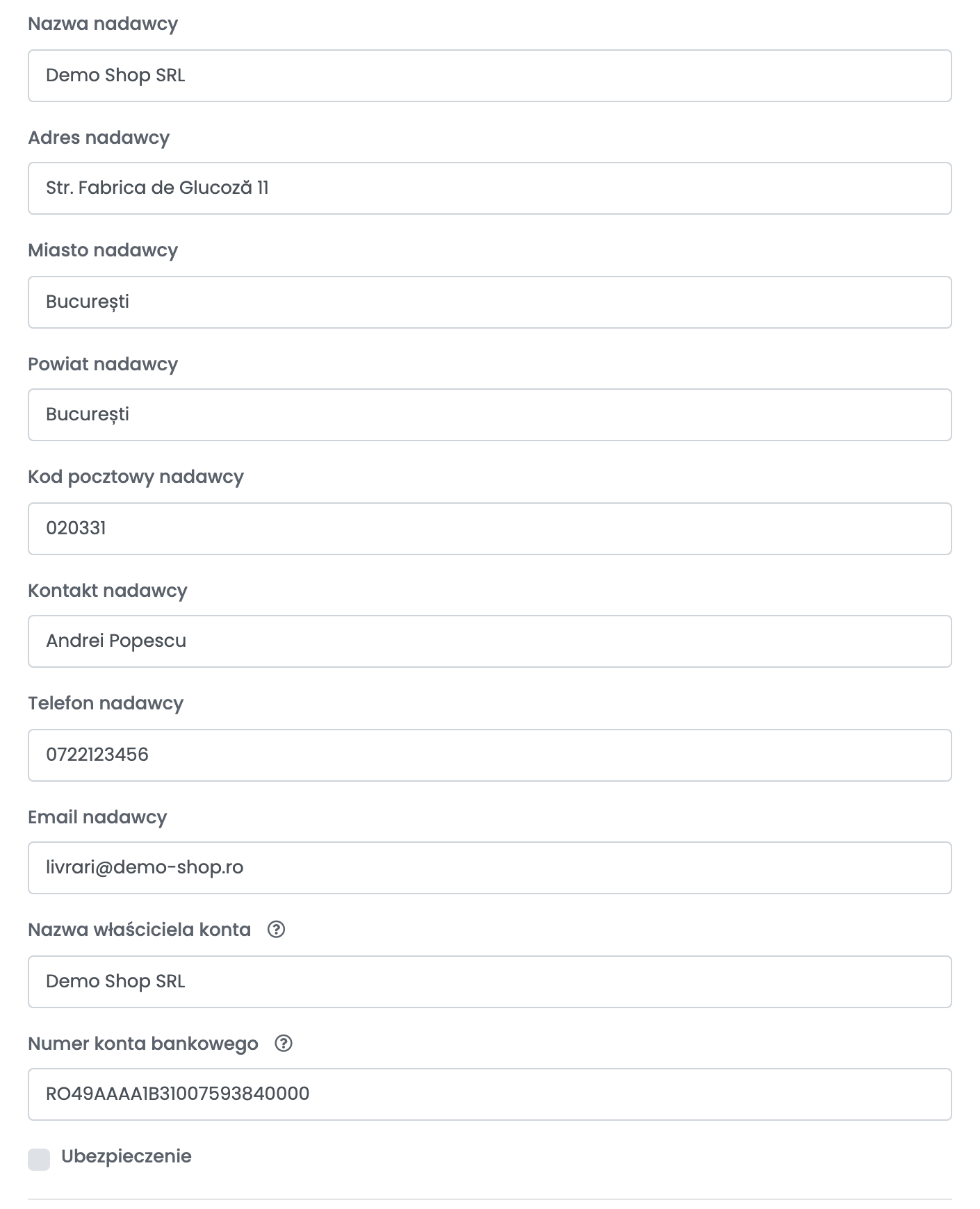The image size is (980, 1209).
Task: Open help icon beside Nazwa właściciela konta
Action: tap(276, 930)
